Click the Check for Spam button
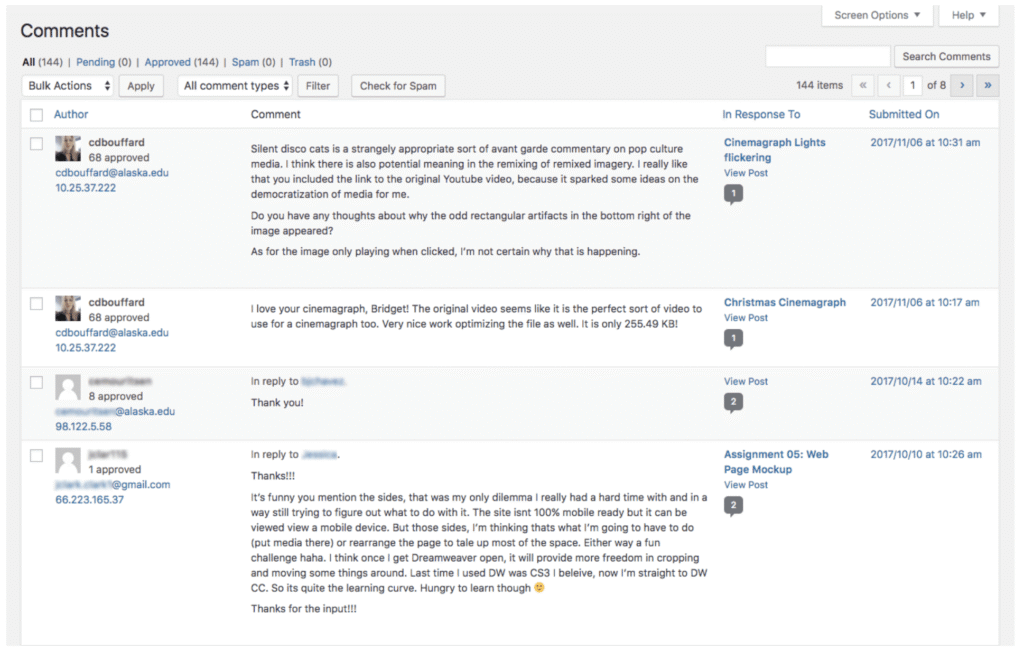 (x=397, y=85)
